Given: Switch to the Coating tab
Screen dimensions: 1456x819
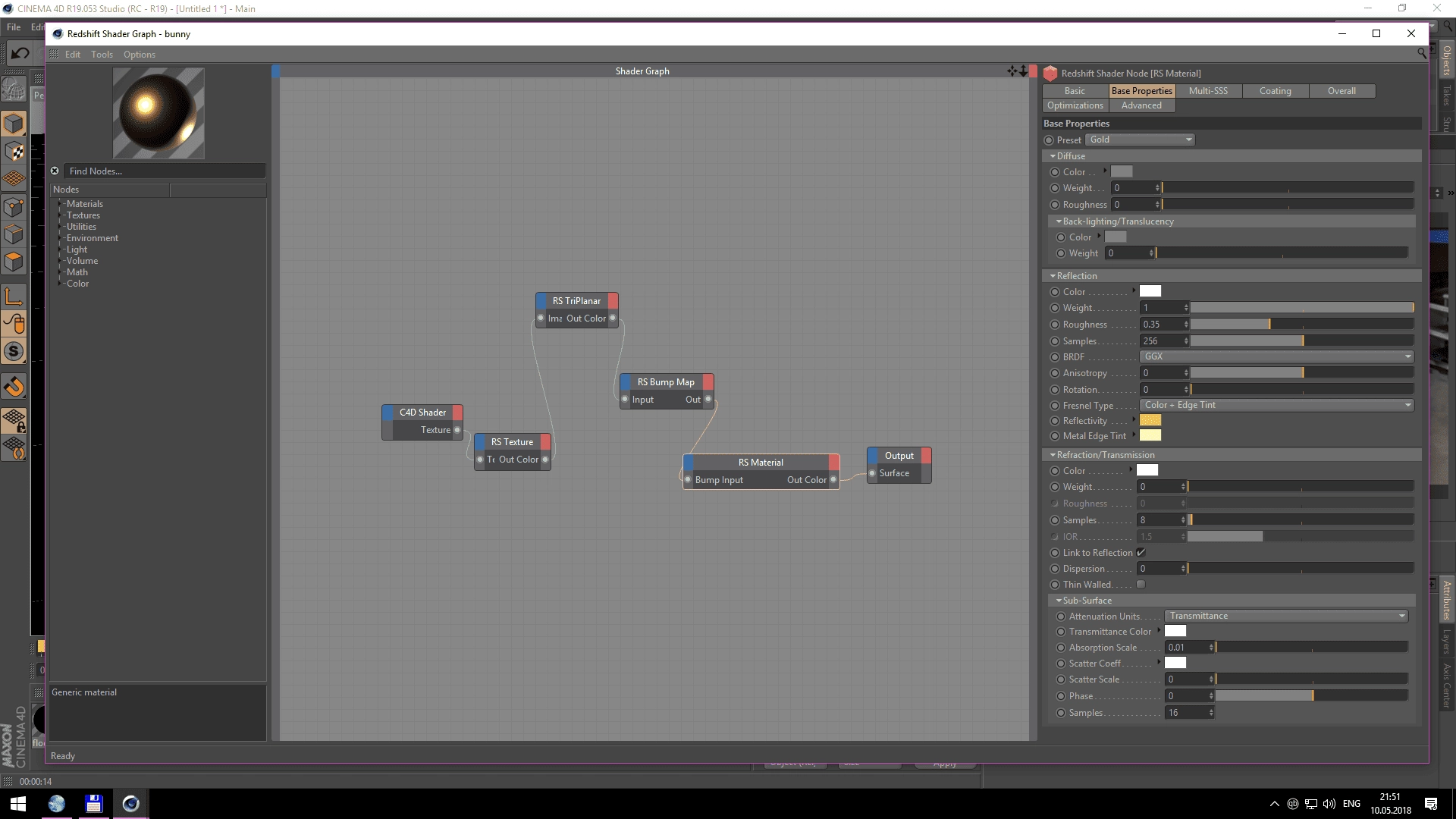Looking at the screenshot, I should (x=1275, y=91).
